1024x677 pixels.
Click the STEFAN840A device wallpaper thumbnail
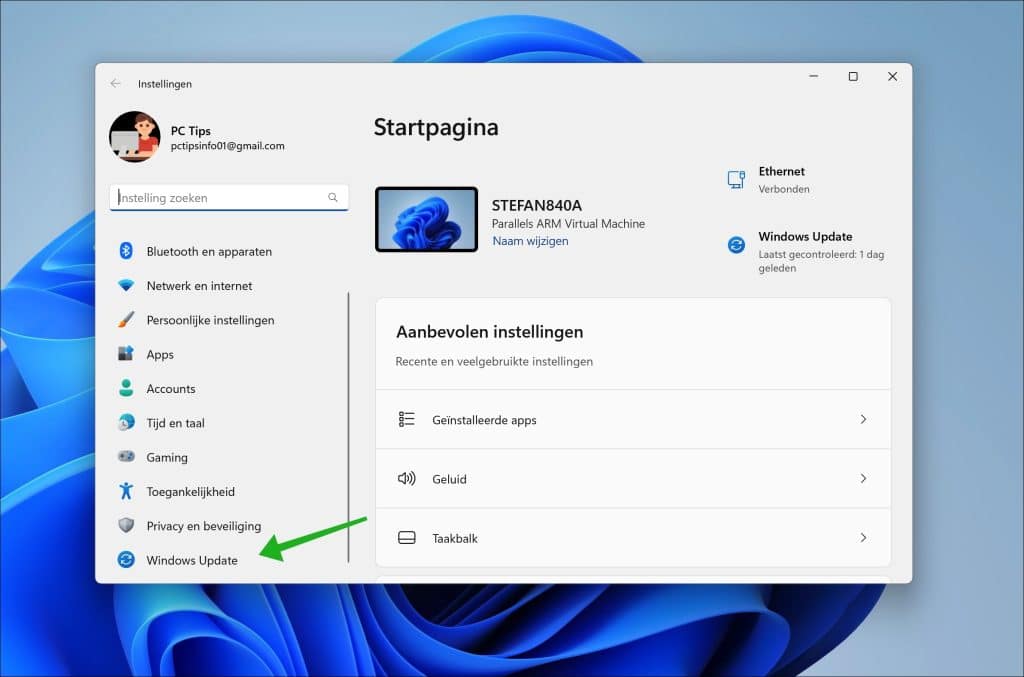click(426, 219)
